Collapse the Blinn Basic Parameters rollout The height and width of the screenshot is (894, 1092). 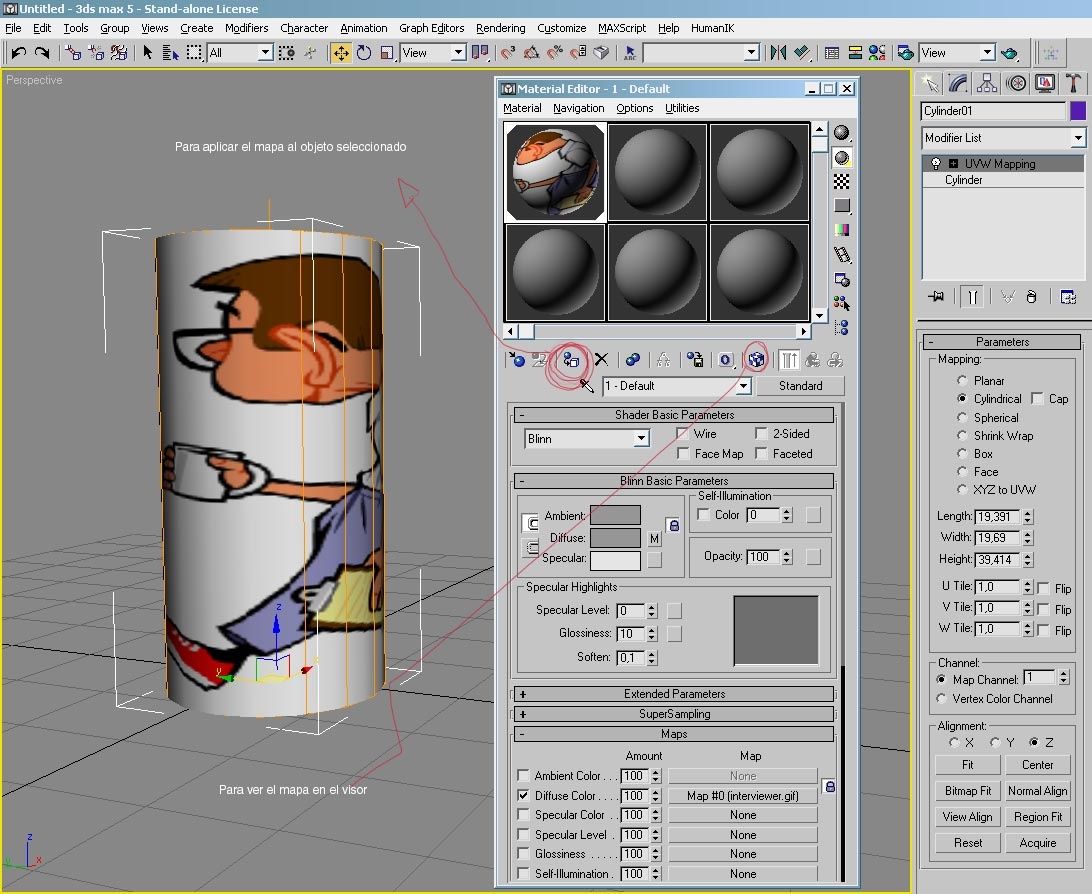point(673,480)
